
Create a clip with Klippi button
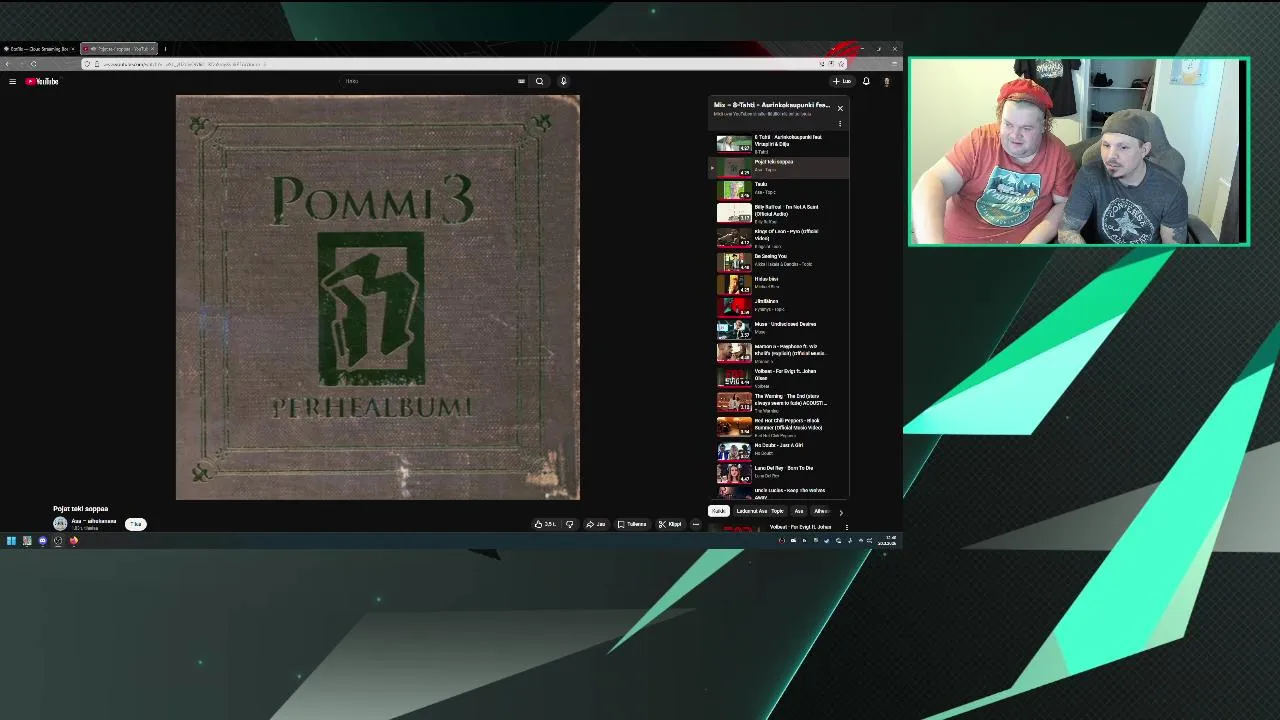tap(670, 524)
